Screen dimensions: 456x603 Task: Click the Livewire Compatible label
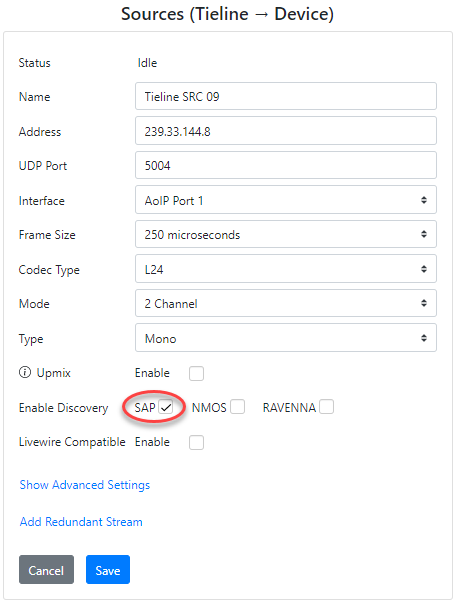(x=72, y=442)
